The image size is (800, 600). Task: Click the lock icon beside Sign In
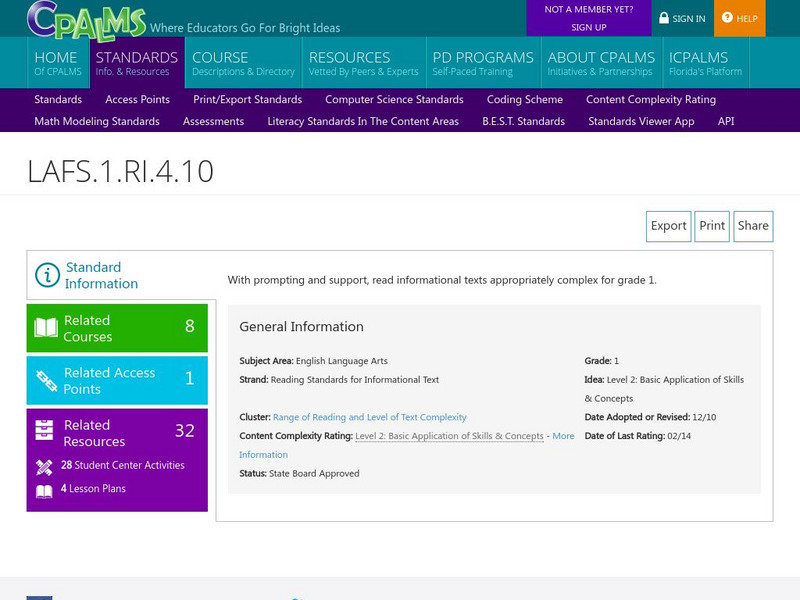(664, 18)
